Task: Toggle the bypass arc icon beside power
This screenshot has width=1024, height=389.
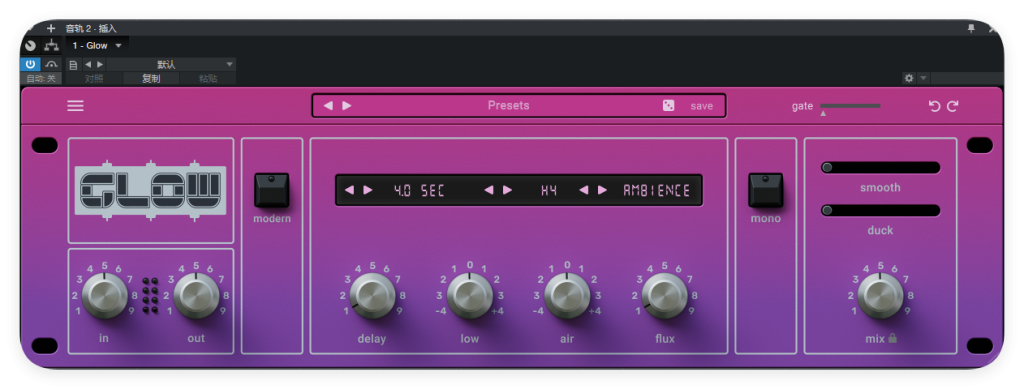Action: tap(52, 65)
